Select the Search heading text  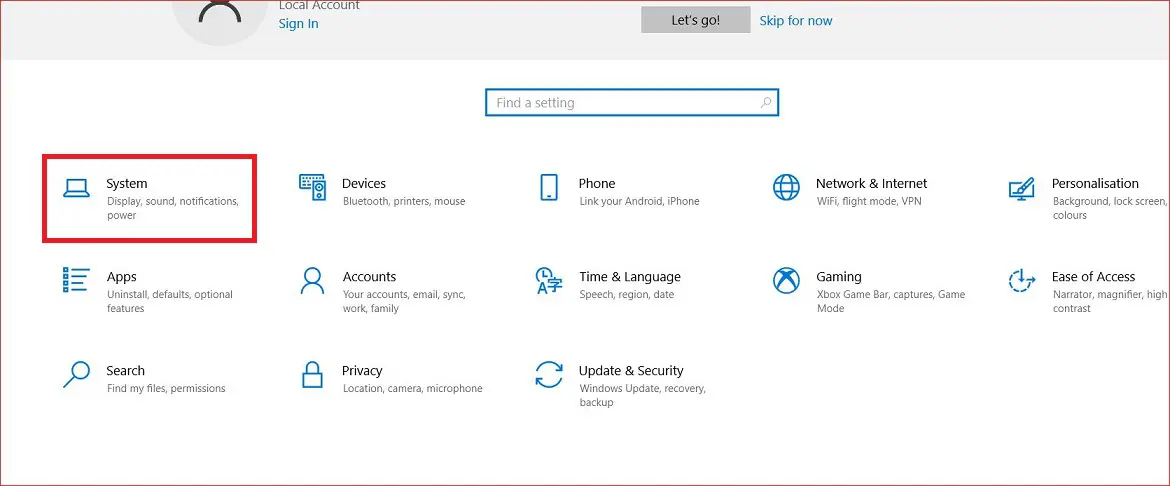tap(125, 371)
